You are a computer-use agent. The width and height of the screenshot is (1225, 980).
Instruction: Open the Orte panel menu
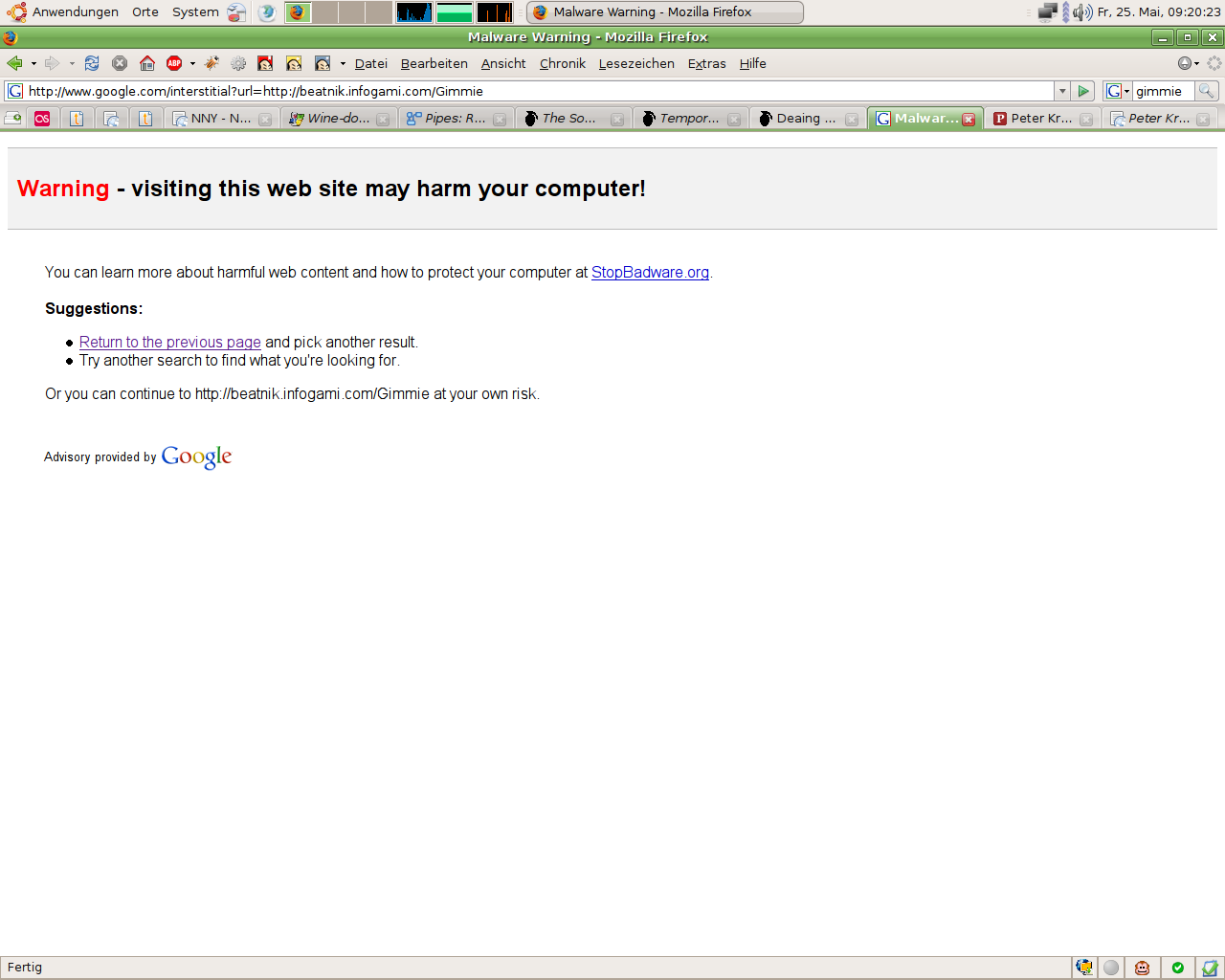[145, 12]
